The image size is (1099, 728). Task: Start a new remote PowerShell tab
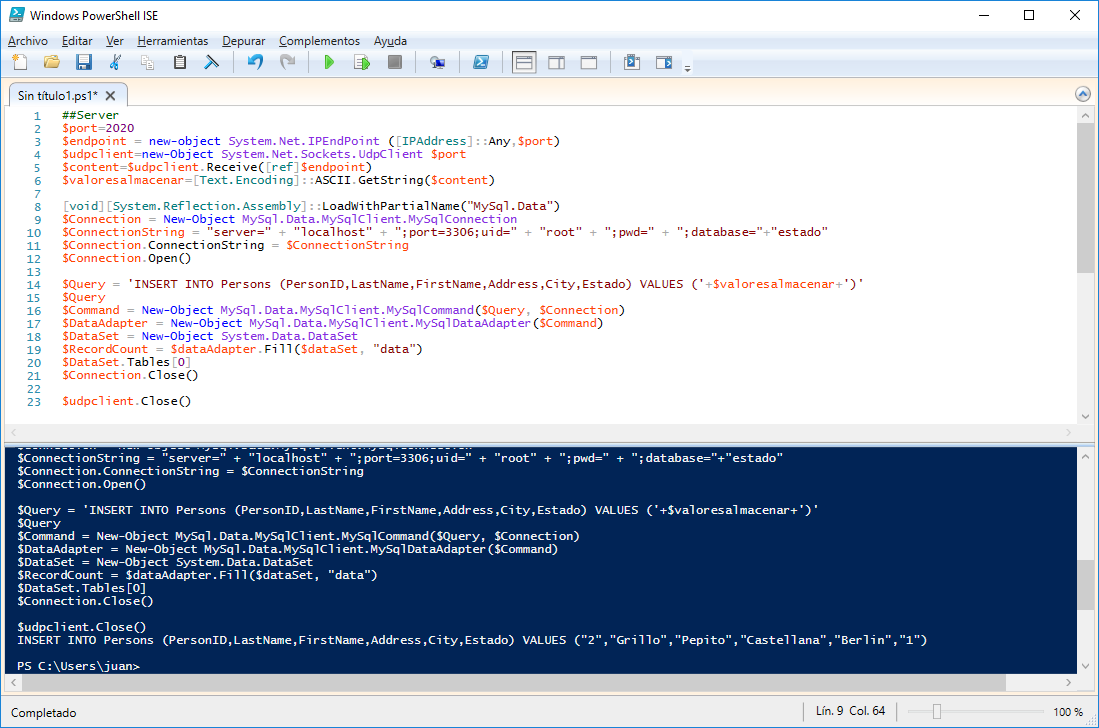point(437,63)
